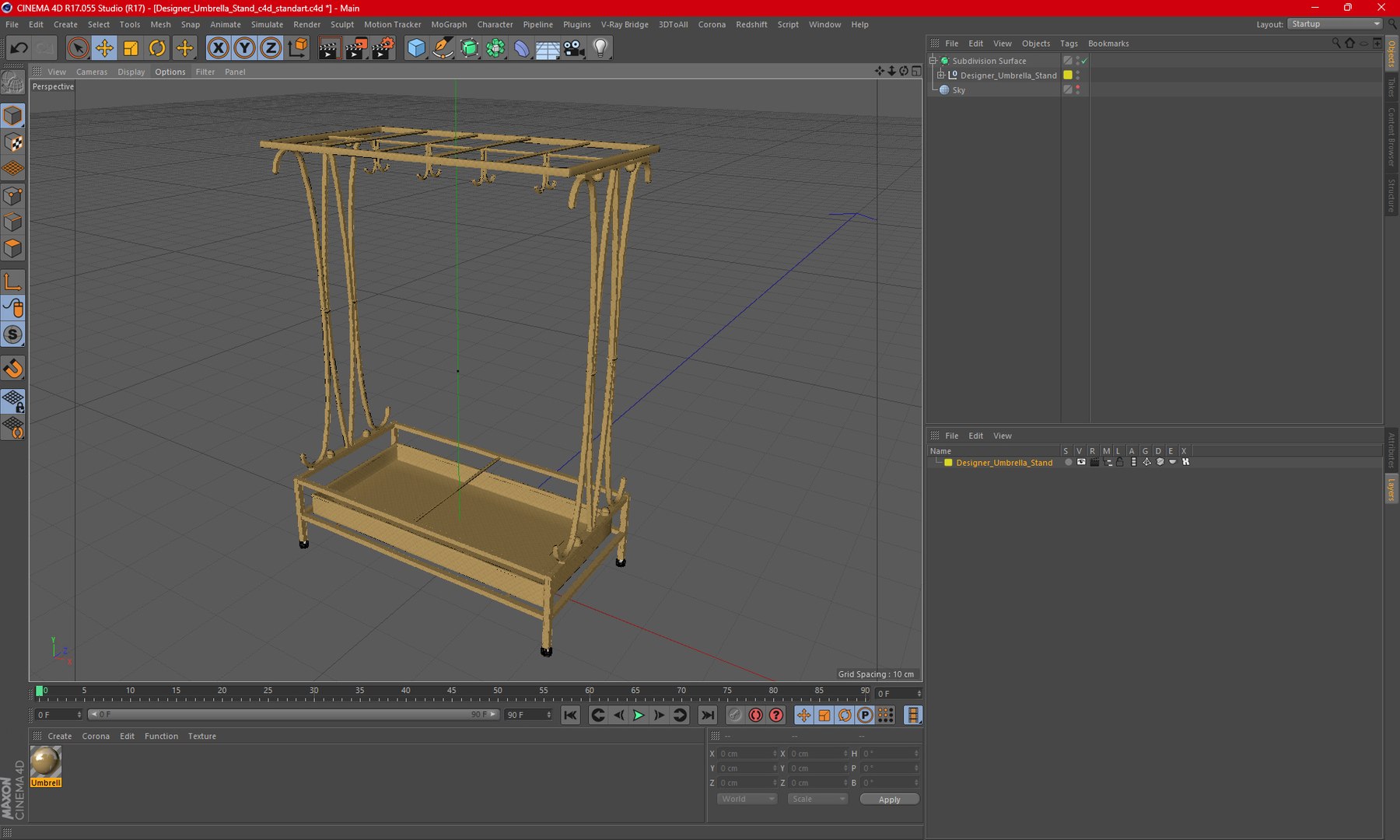Screen dimensions: 1400x840
Task: Click the Apply button in coordinates
Action: pyautogui.click(x=890, y=799)
